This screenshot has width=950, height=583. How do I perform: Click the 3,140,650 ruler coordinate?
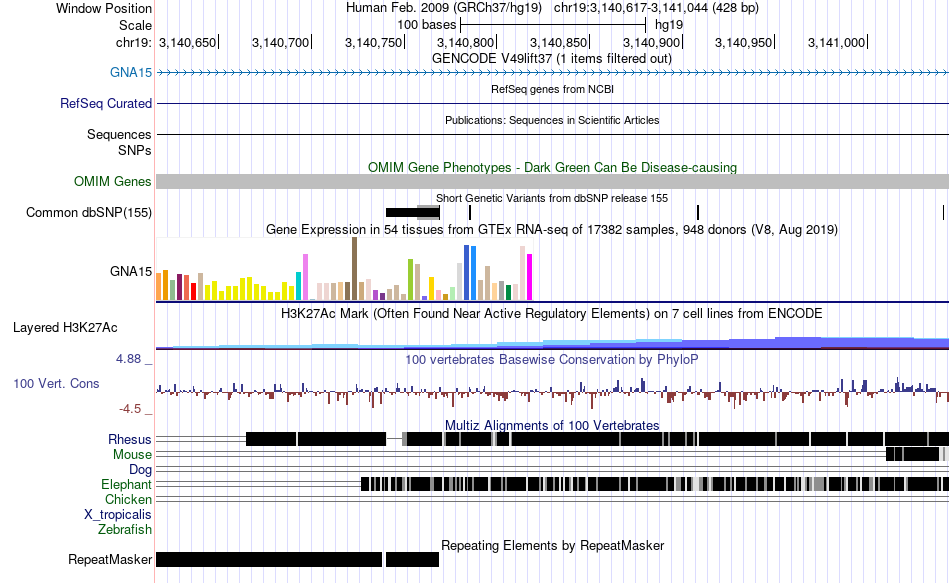[187, 42]
